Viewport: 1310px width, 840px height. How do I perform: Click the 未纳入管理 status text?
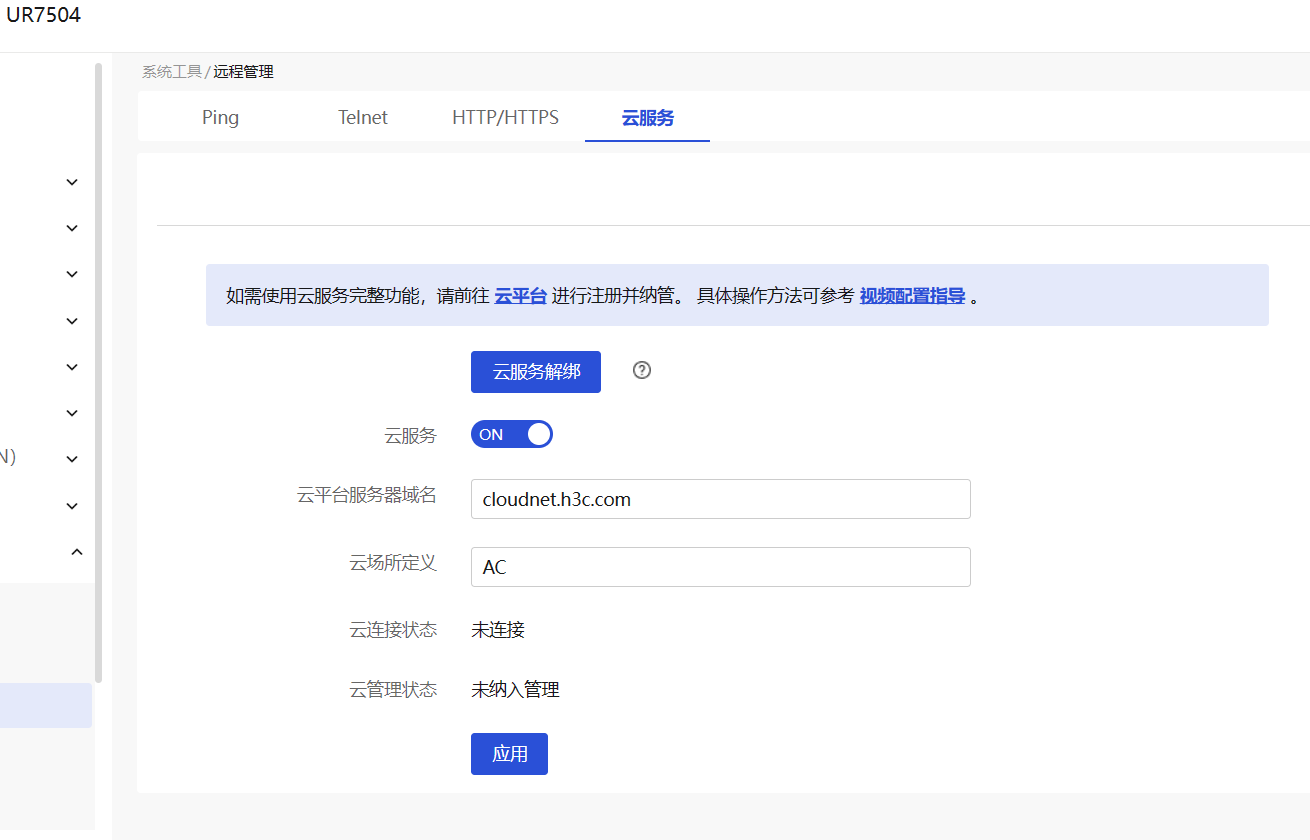click(515, 690)
